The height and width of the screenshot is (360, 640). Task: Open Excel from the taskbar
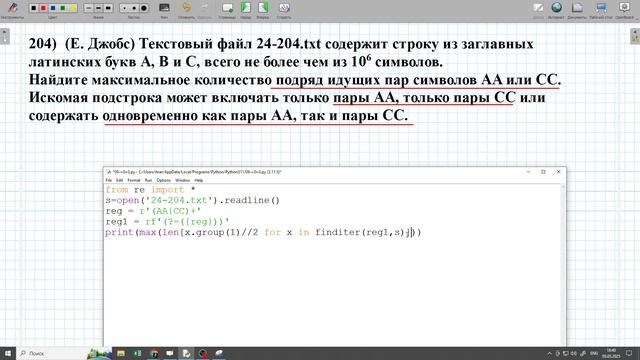[137, 353]
